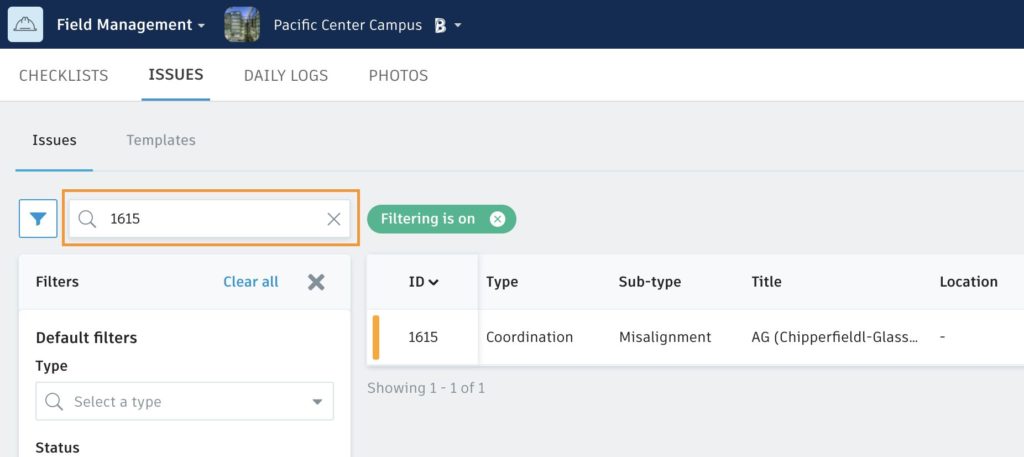This screenshot has width=1024, height=457.
Task: Click the Sub-type column header
Action: click(x=650, y=282)
